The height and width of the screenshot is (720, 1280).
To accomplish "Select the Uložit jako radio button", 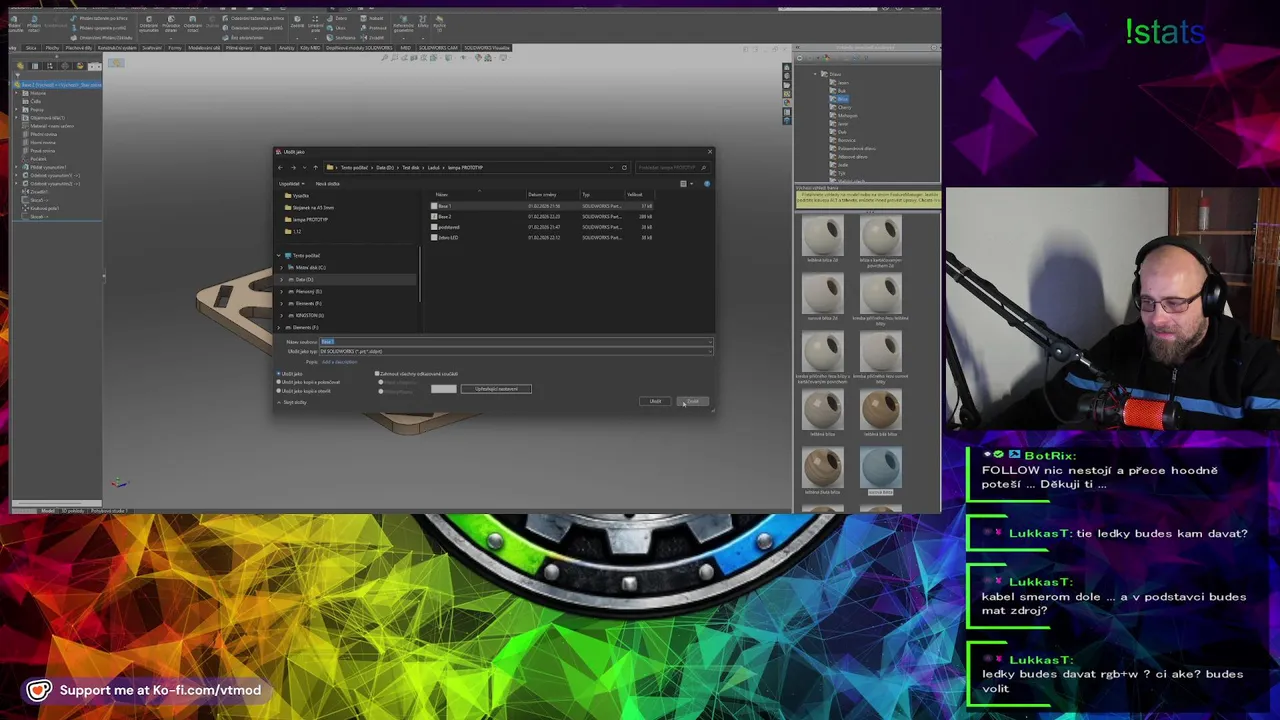I will pyautogui.click(x=279, y=374).
